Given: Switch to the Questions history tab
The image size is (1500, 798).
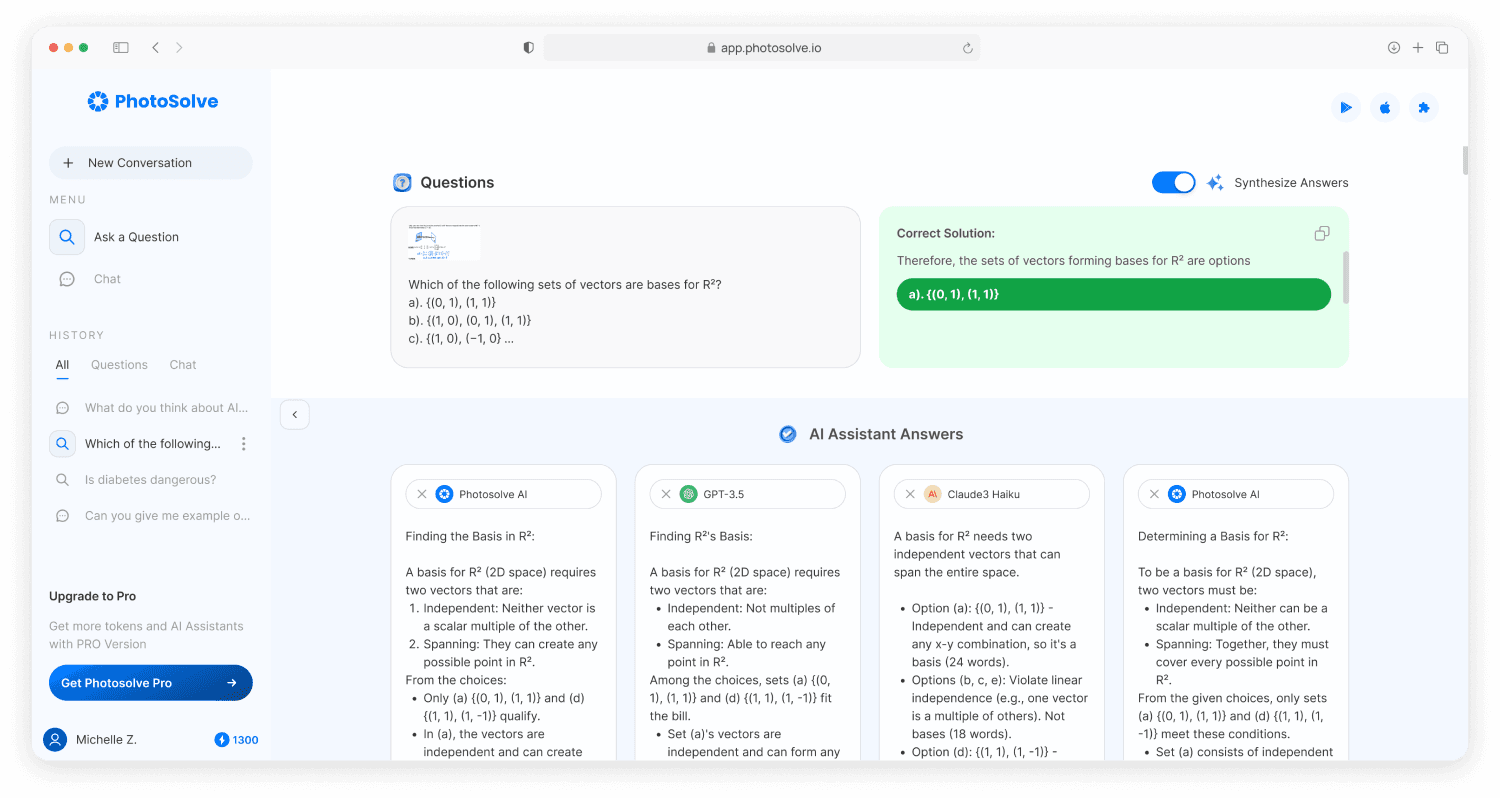Looking at the screenshot, I should (x=119, y=365).
